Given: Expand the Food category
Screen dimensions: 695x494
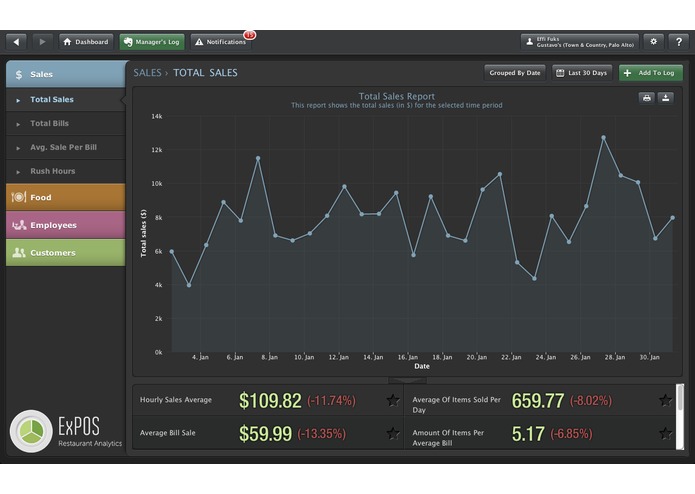Looking at the screenshot, I should click(x=66, y=197).
